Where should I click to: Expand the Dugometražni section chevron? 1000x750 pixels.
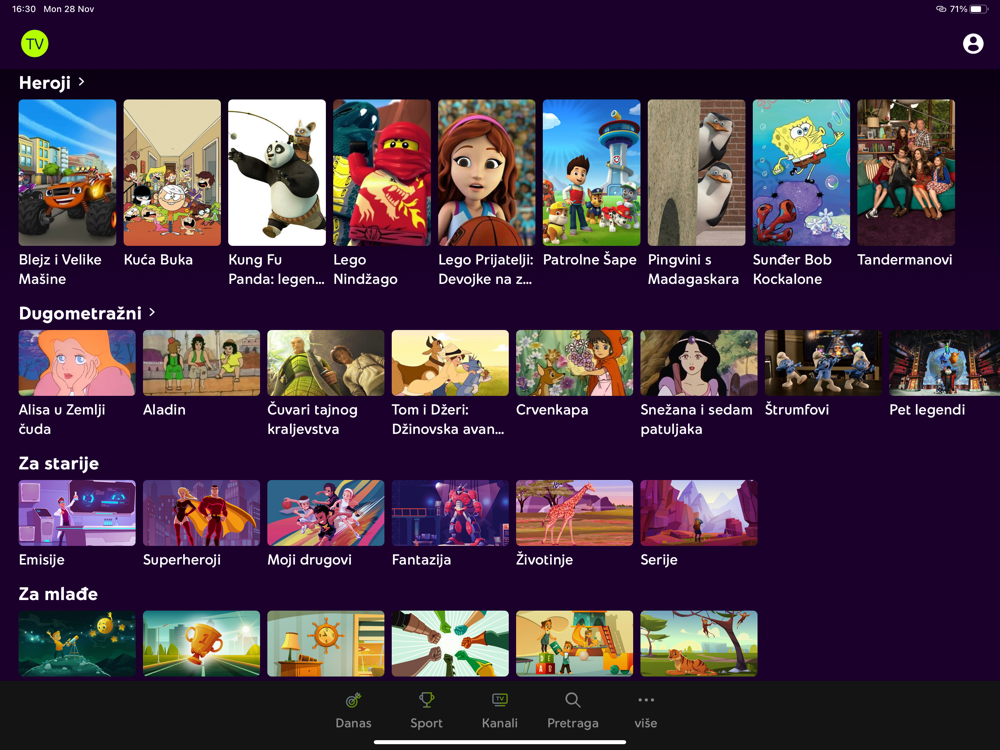click(x=152, y=312)
